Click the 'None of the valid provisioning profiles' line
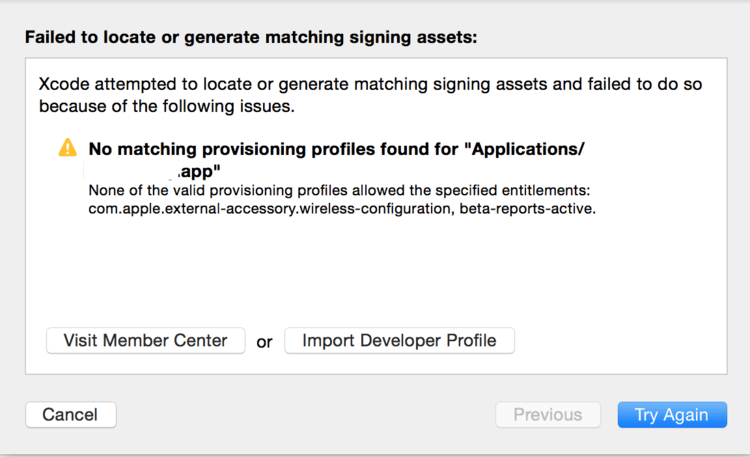750x457 pixels. pos(339,190)
